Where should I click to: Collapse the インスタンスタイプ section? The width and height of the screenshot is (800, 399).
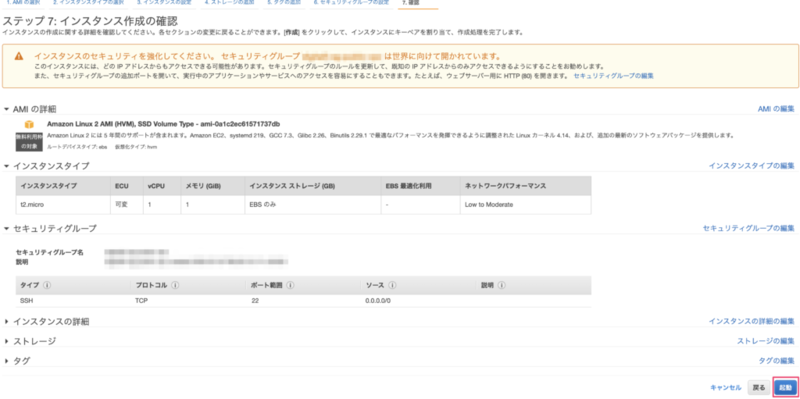(x=7, y=166)
